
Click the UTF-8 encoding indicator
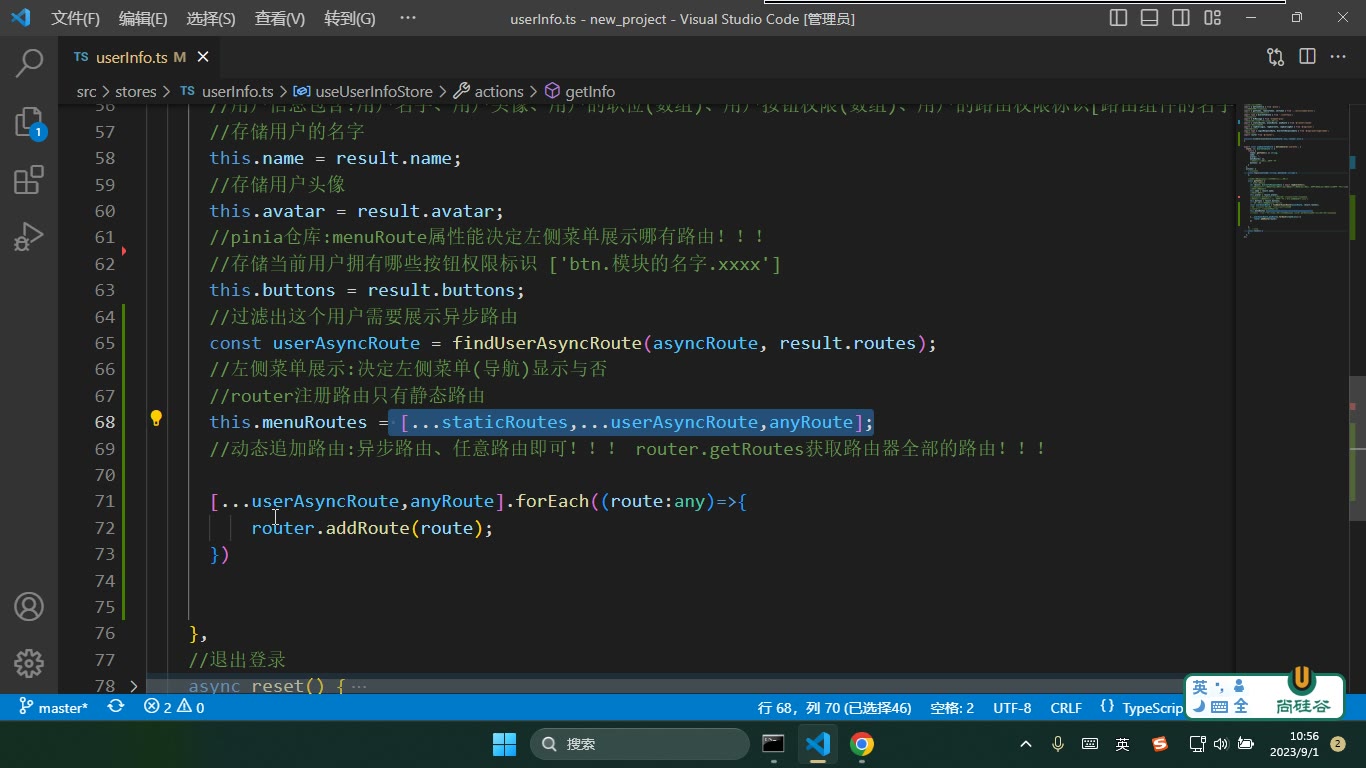coord(1012,707)
